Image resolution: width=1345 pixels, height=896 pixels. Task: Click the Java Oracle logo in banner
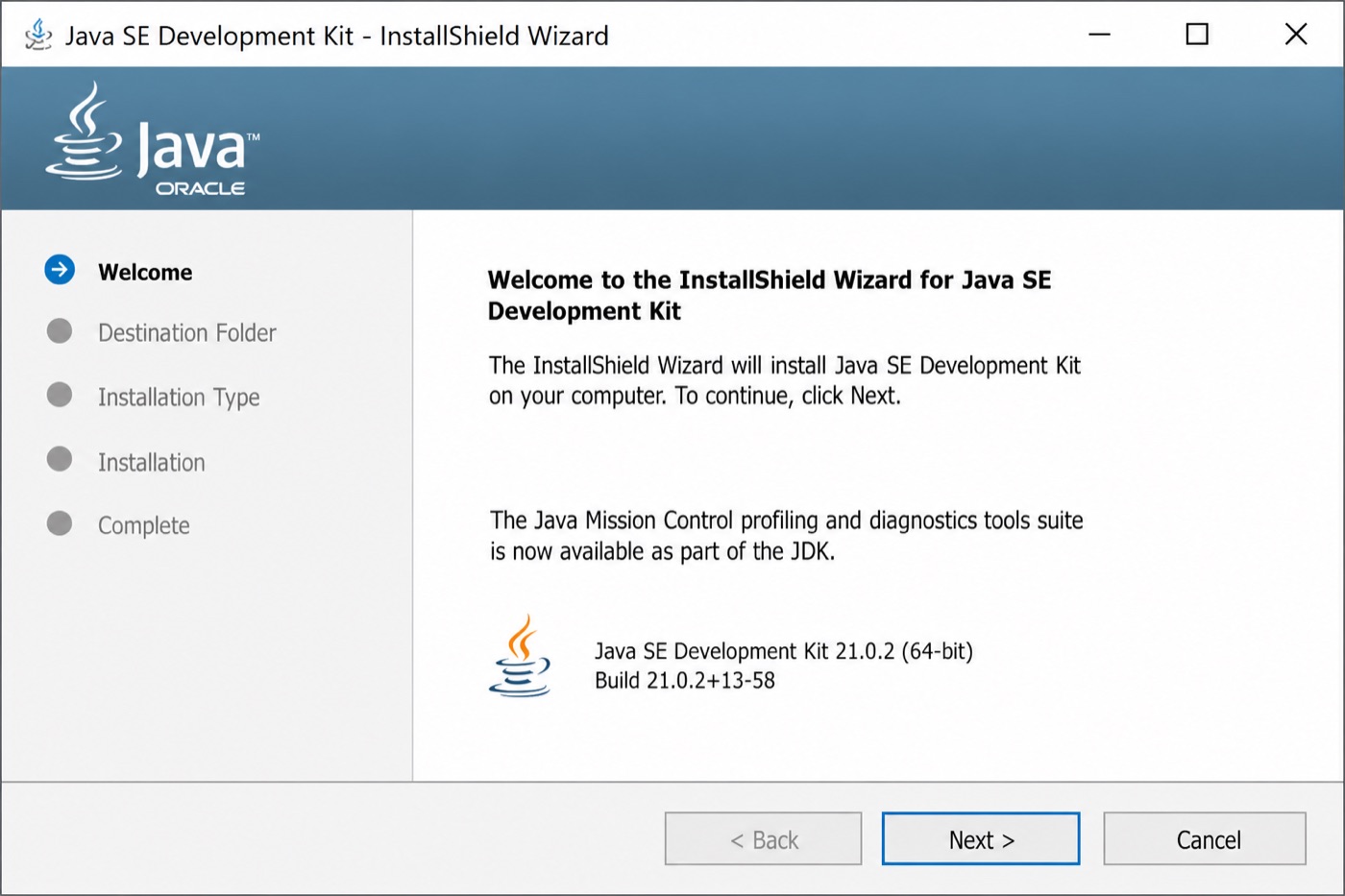click(x=152, y=139)
